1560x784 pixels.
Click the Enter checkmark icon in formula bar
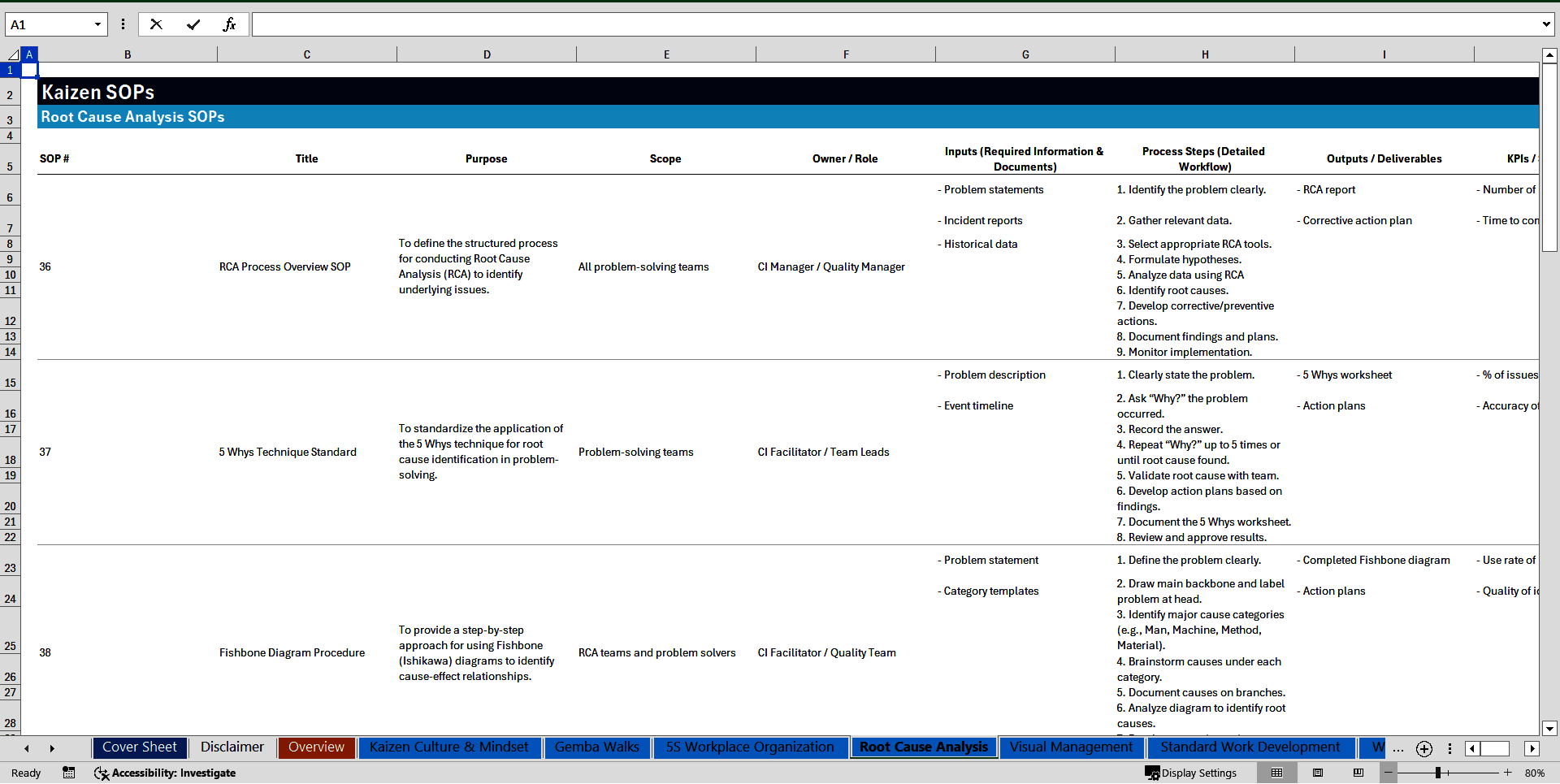pos(193,24)
